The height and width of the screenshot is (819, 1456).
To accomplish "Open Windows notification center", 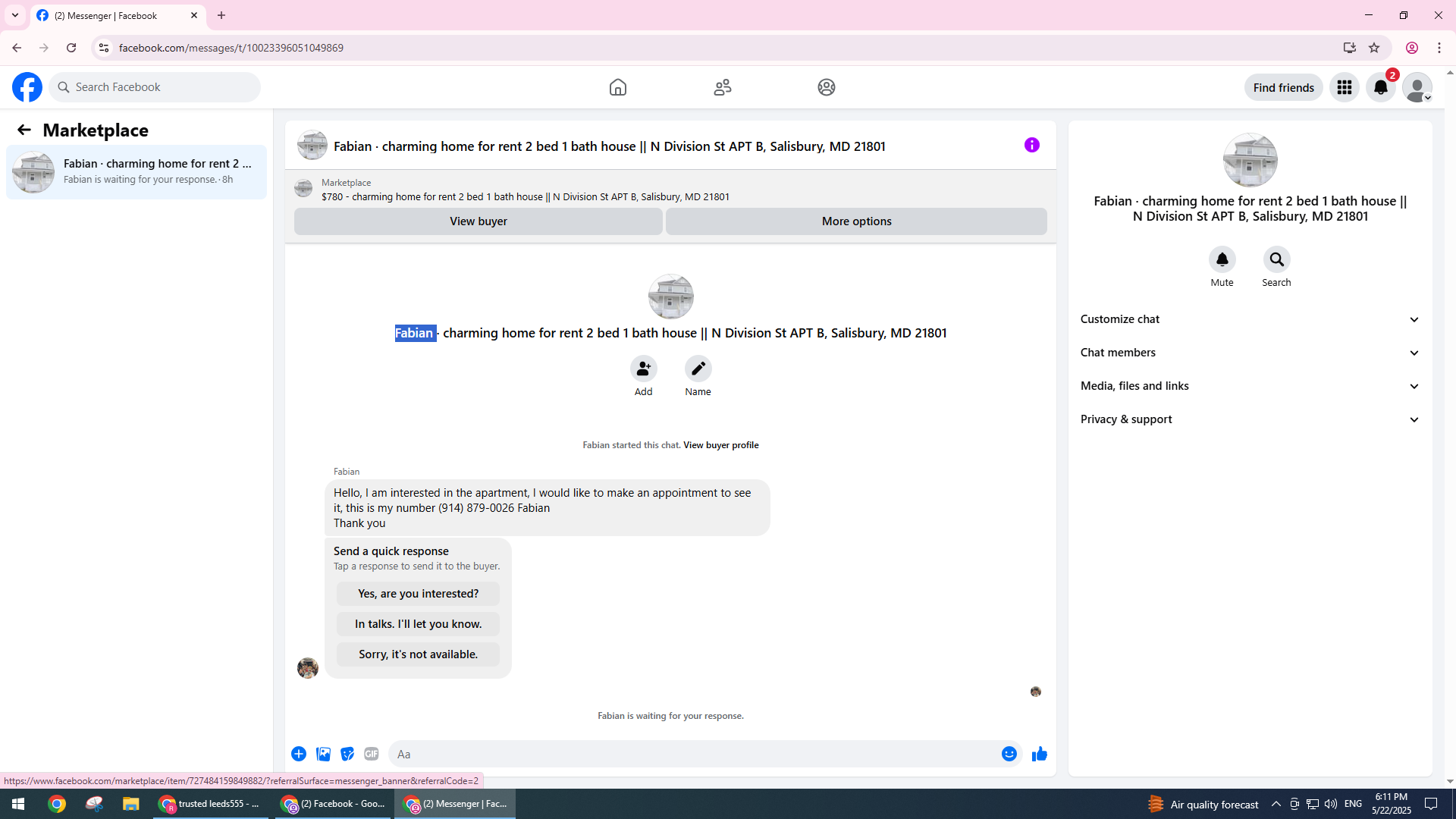I will (1432, 804).
